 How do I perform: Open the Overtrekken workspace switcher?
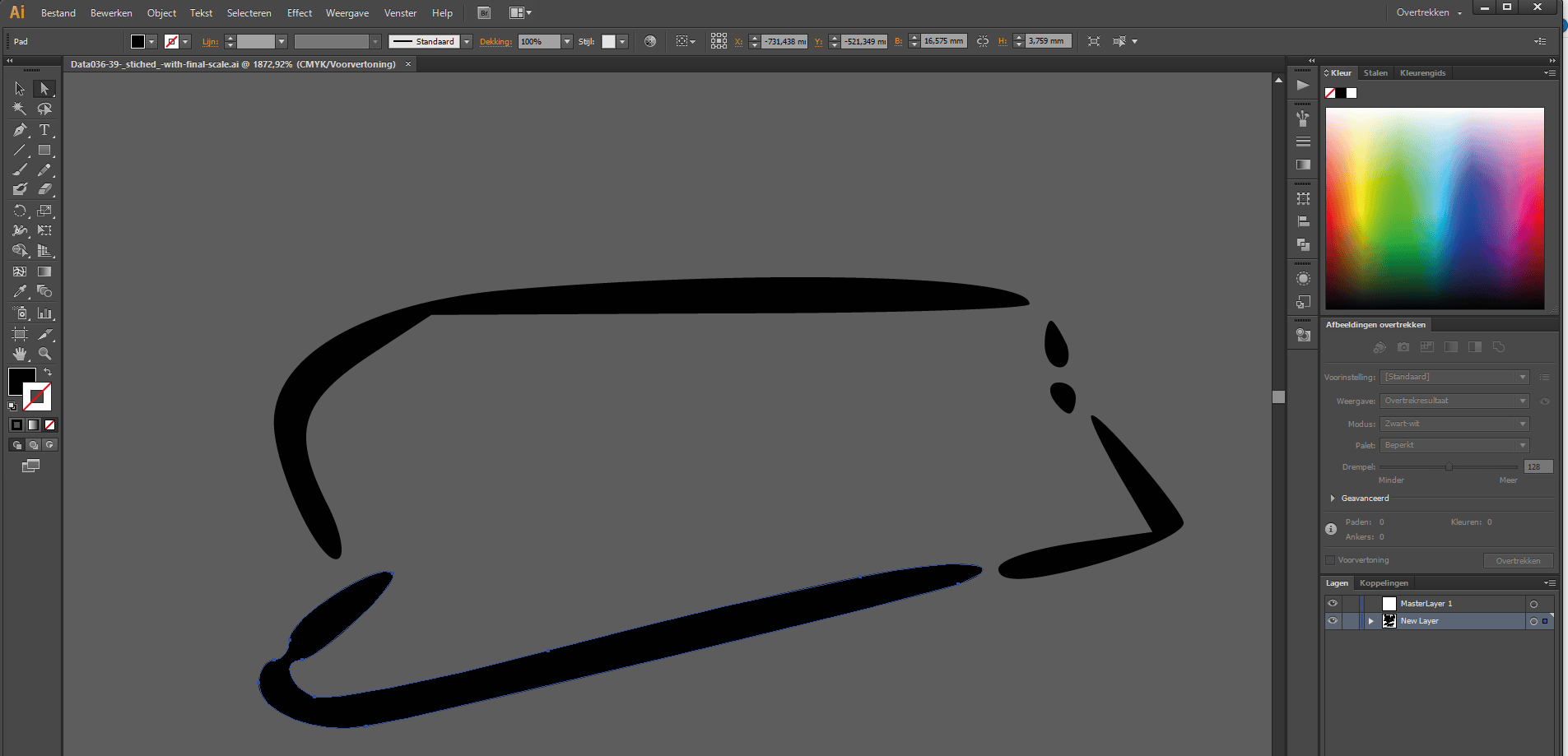(1429, 12)
